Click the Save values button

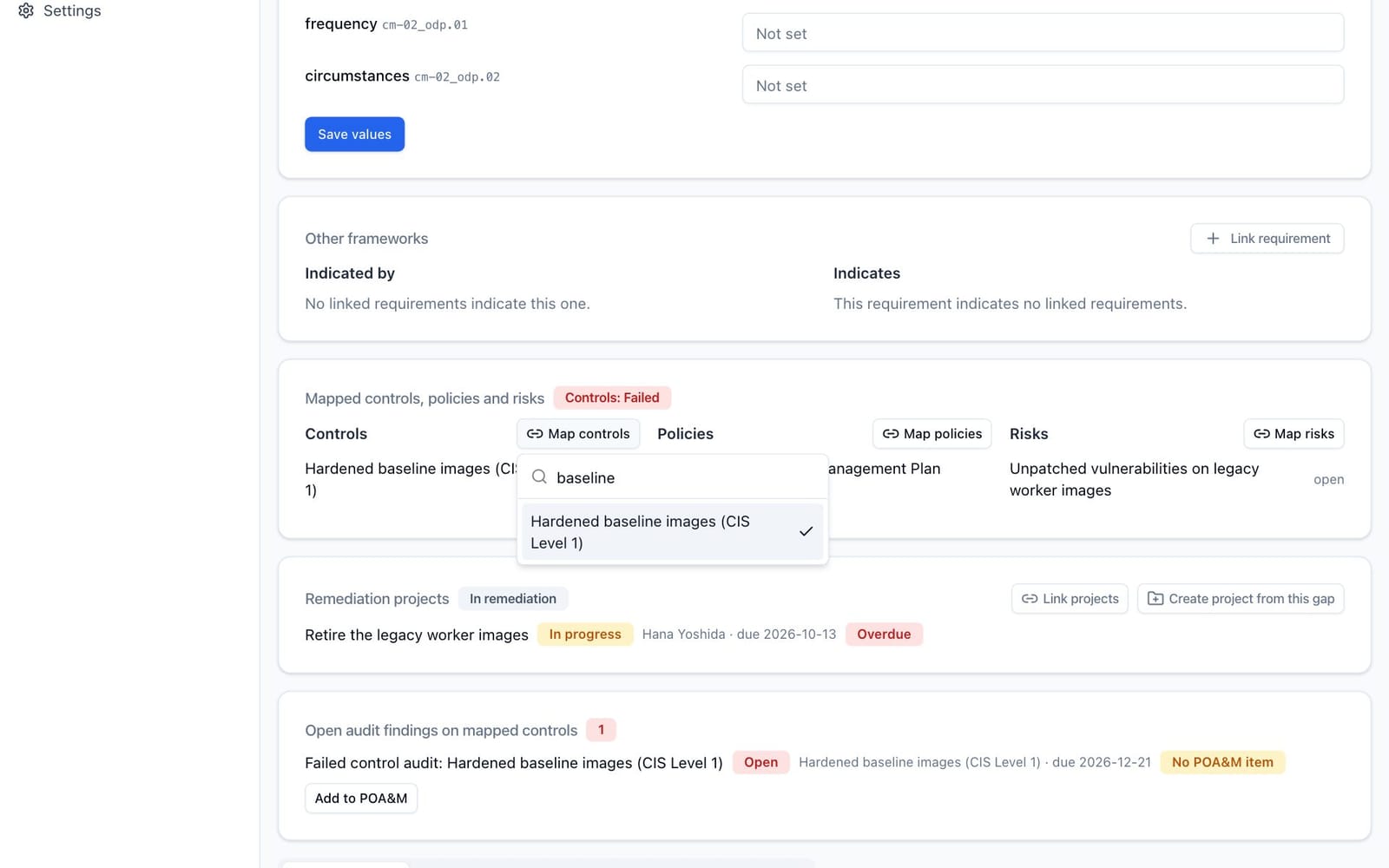tap(354, 134)
